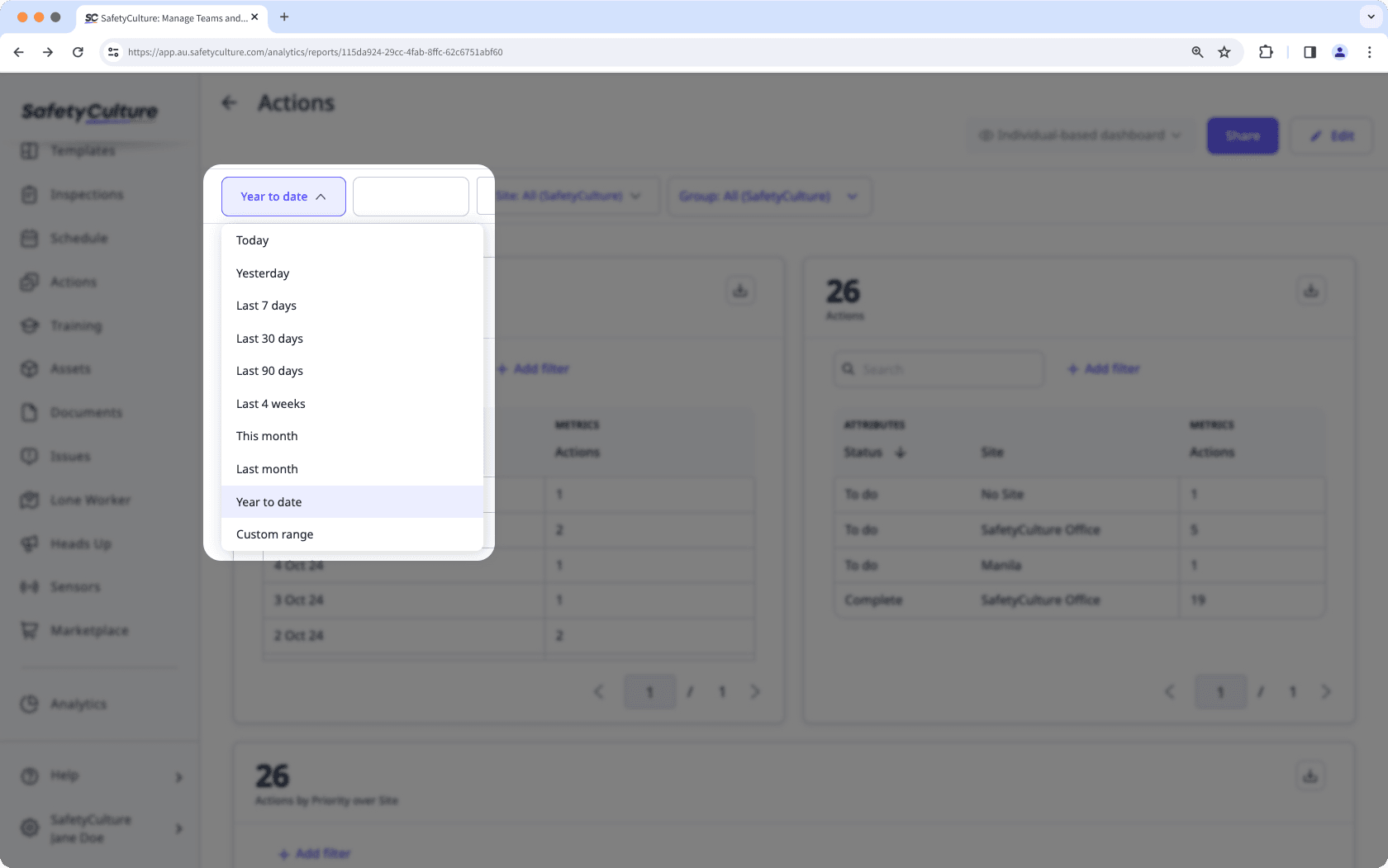
Task: Open the Individual-based dashboard selector
Action: (x=1078, y=135)
